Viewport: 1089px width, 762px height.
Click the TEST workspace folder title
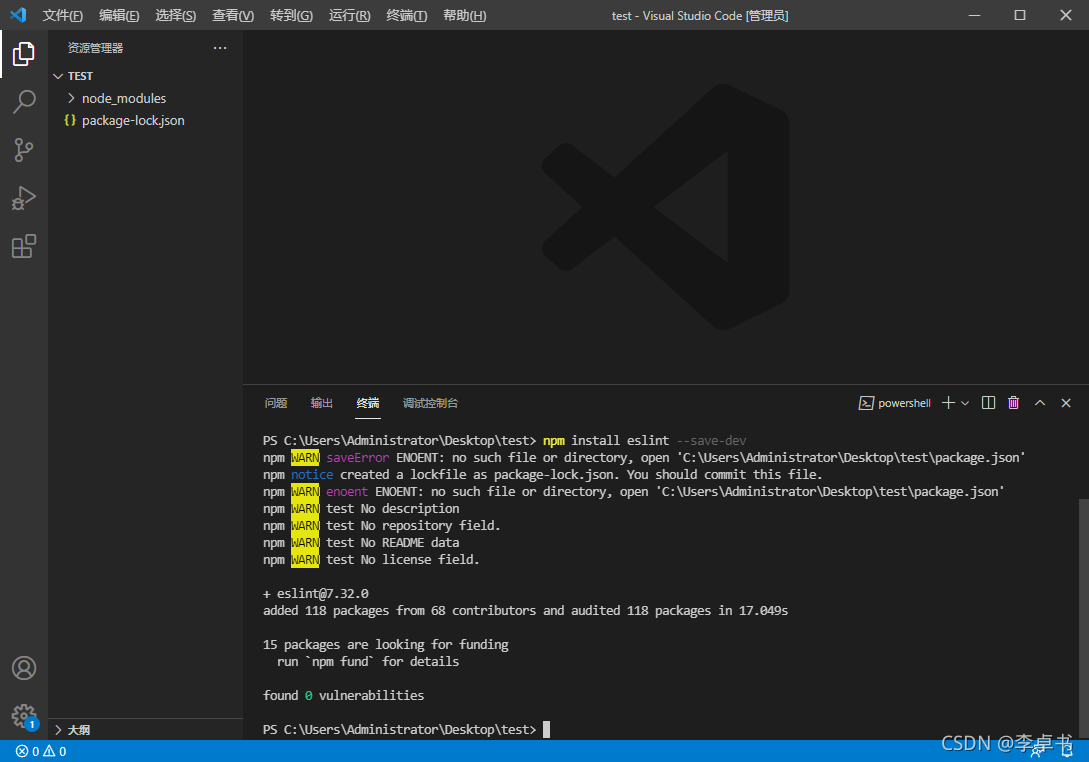pos(81,76)
